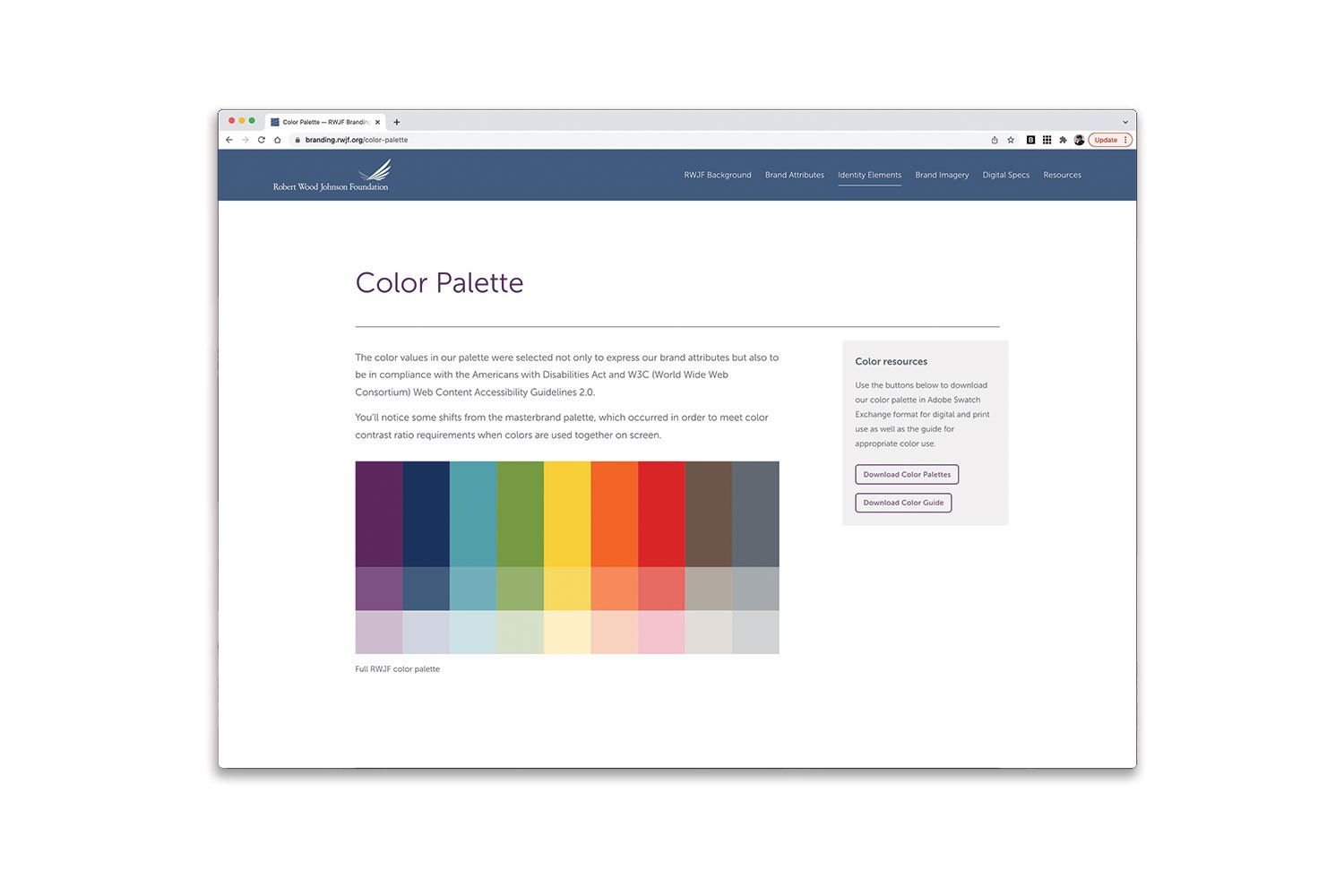The image size is (1344, 896).
Task: Click the dark gray color swatch
Action: [755, 514]
